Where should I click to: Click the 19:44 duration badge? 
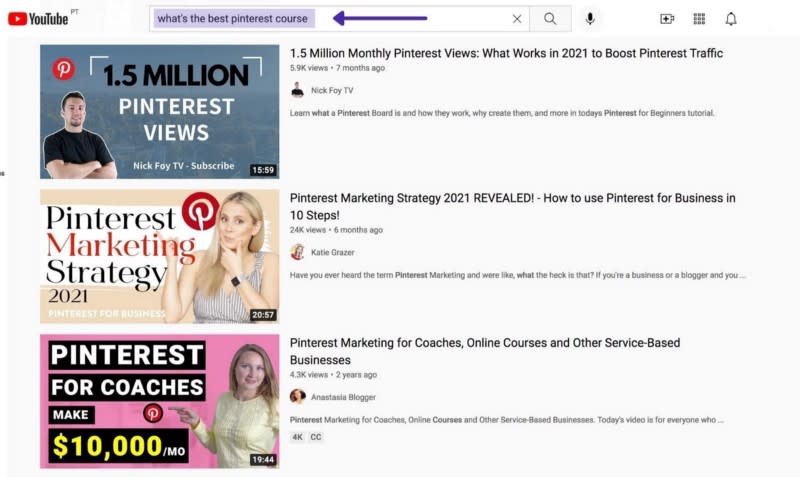click(x=263, y=460)
